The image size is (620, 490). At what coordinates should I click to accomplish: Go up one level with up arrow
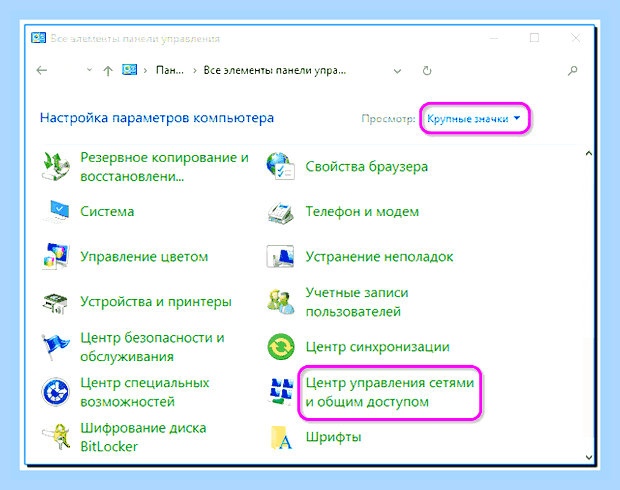click(x=108, y=71)
